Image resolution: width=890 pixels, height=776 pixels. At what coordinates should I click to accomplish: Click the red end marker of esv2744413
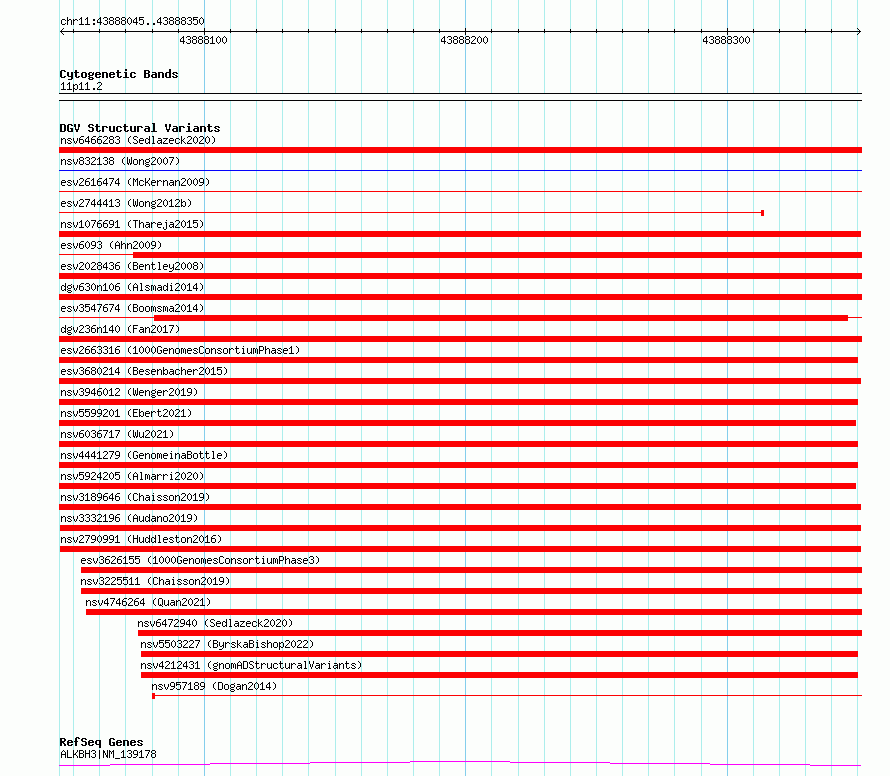click(x=762, y=213)
